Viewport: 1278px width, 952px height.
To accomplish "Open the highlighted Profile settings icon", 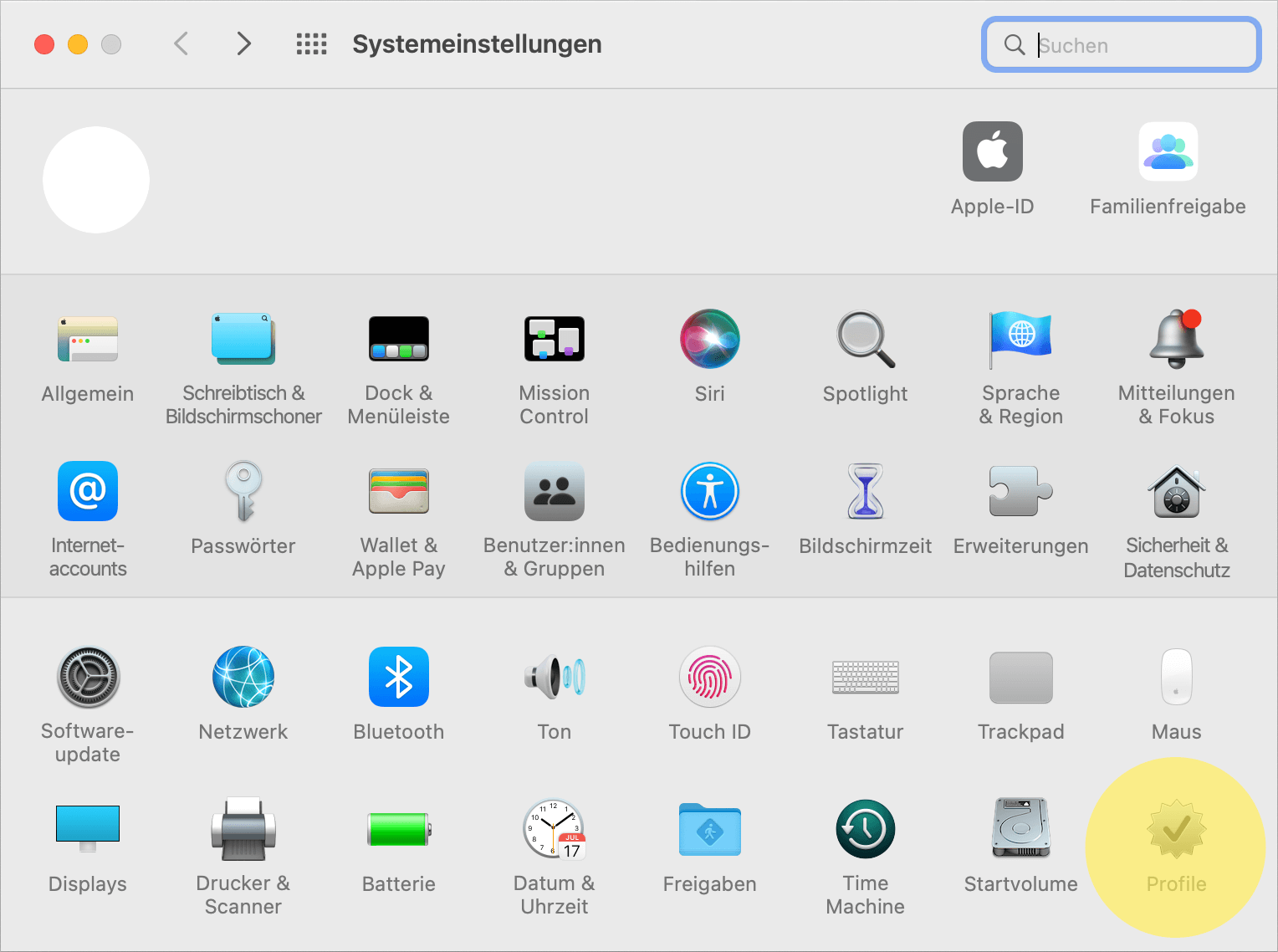I will pyautogui.click(x=1176, y=829).
